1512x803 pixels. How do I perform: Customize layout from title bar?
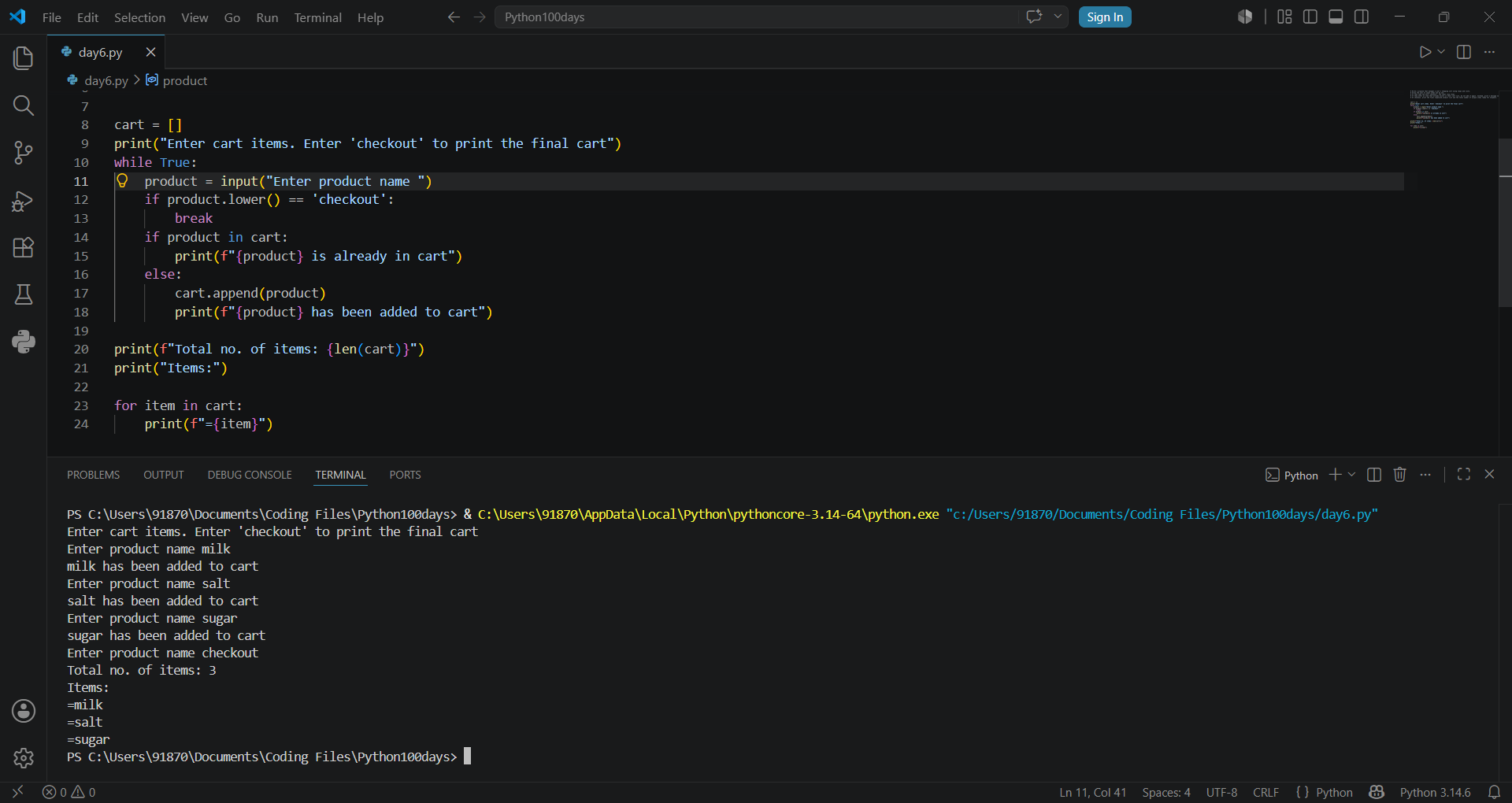1284,17
